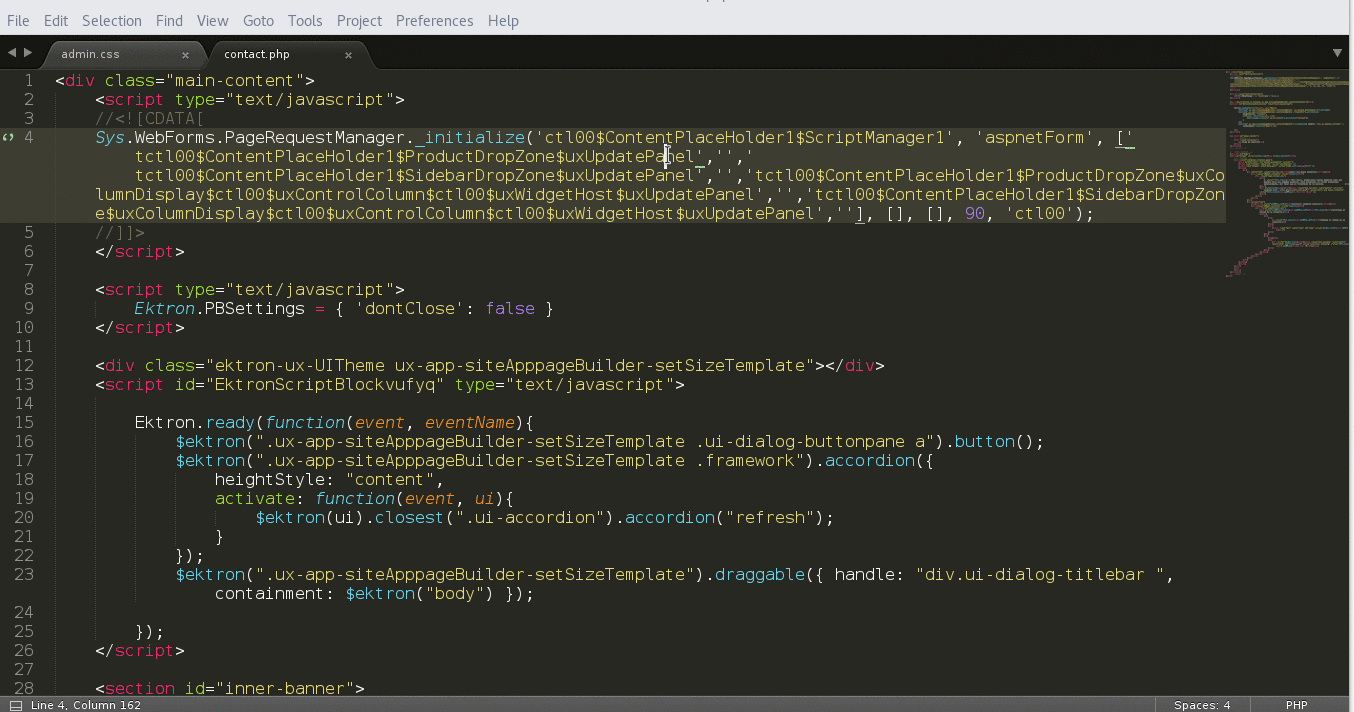1354x712 pixels.
Task: Open the Tools menu
Action: [305, 20]
